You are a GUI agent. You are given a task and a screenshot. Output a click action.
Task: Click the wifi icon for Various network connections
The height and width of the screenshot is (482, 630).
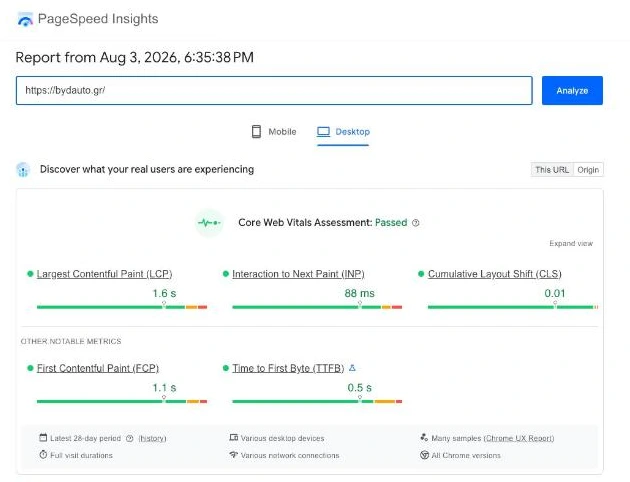(x=233, y=455)
